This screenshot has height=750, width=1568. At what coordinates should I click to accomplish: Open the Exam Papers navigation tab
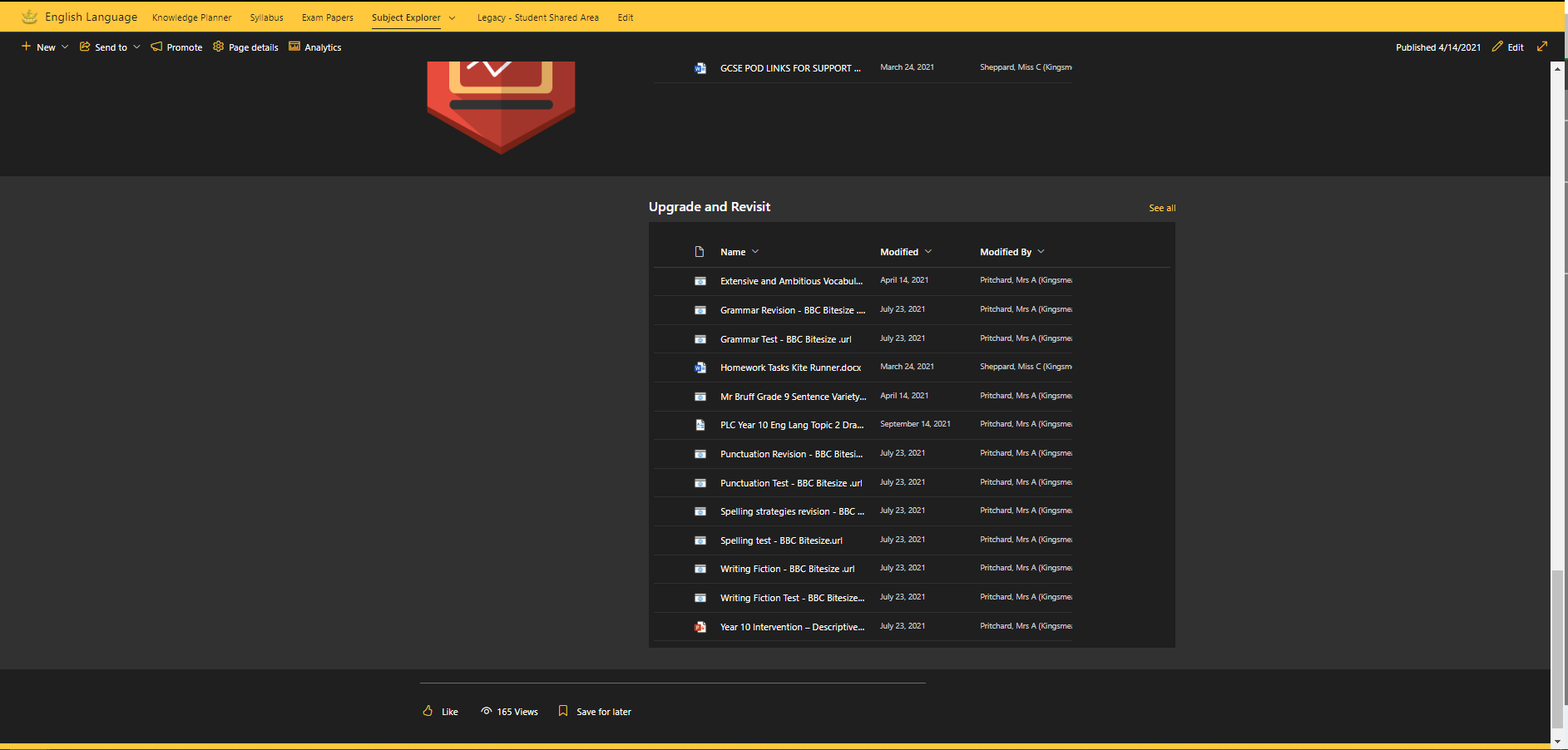(327, 17)
